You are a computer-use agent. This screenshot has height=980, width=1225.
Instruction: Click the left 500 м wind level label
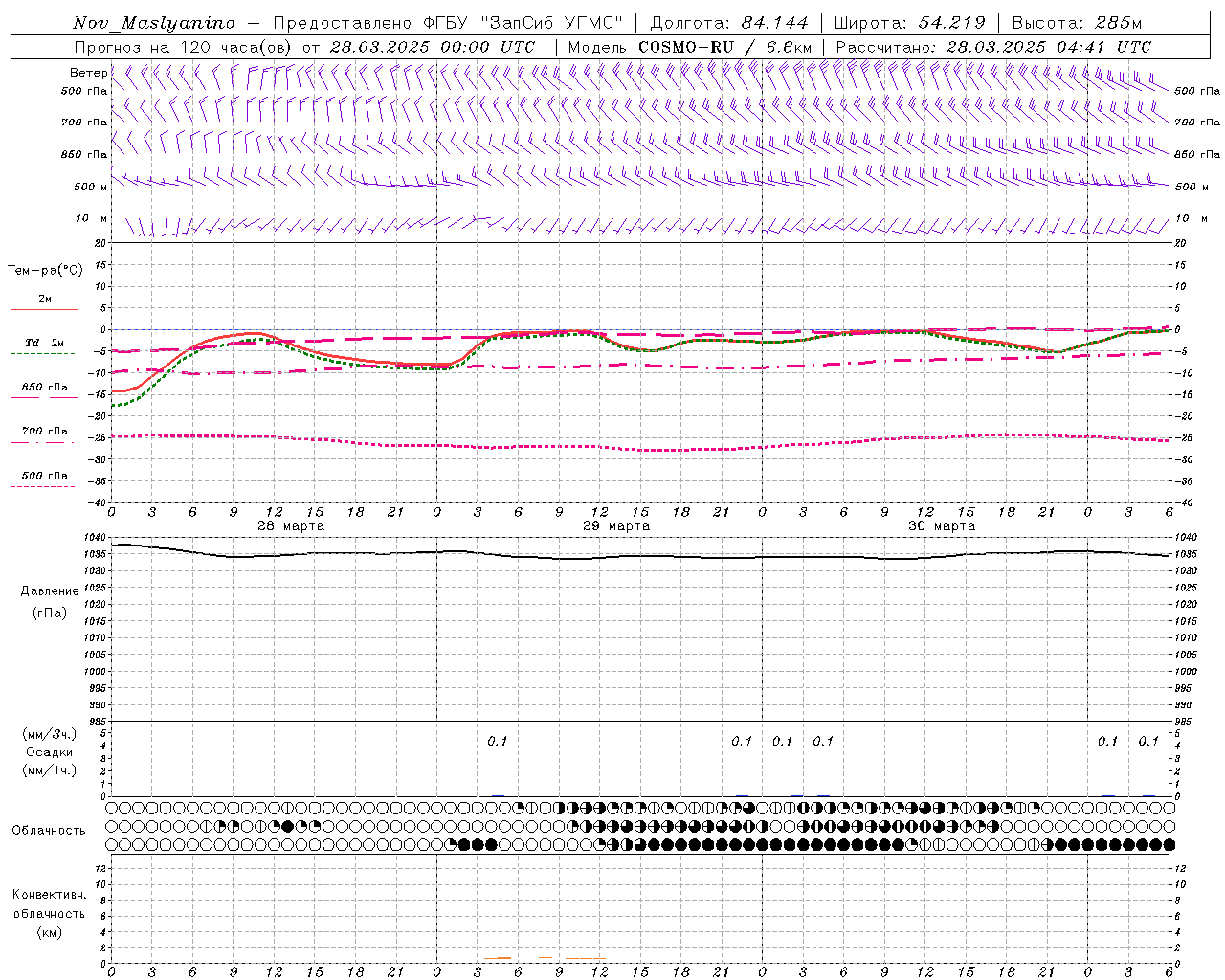[91, 187]
